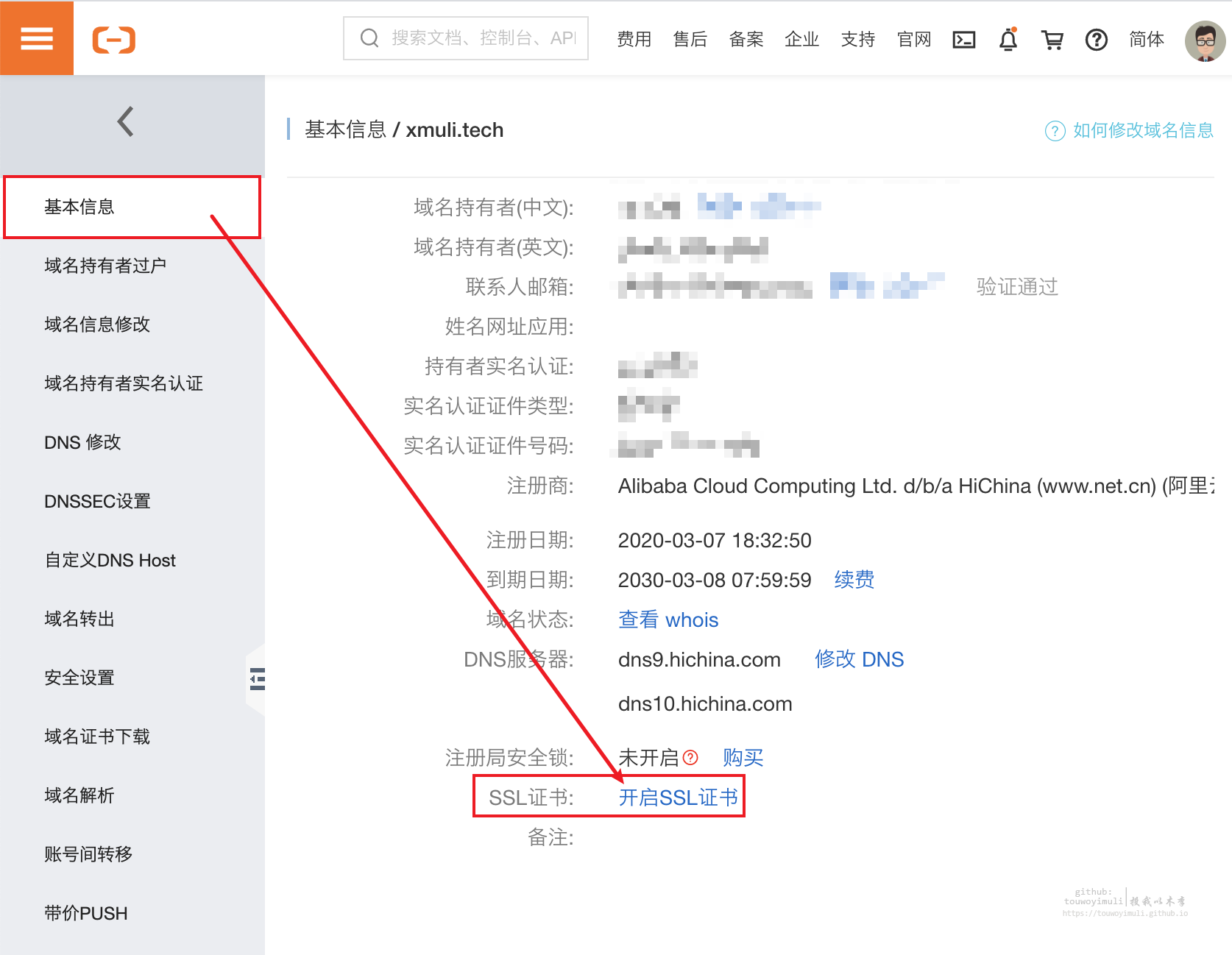
Task: Click the dns9.hichina.com server text
Action: pyautogui.click(x=699, y=659)
